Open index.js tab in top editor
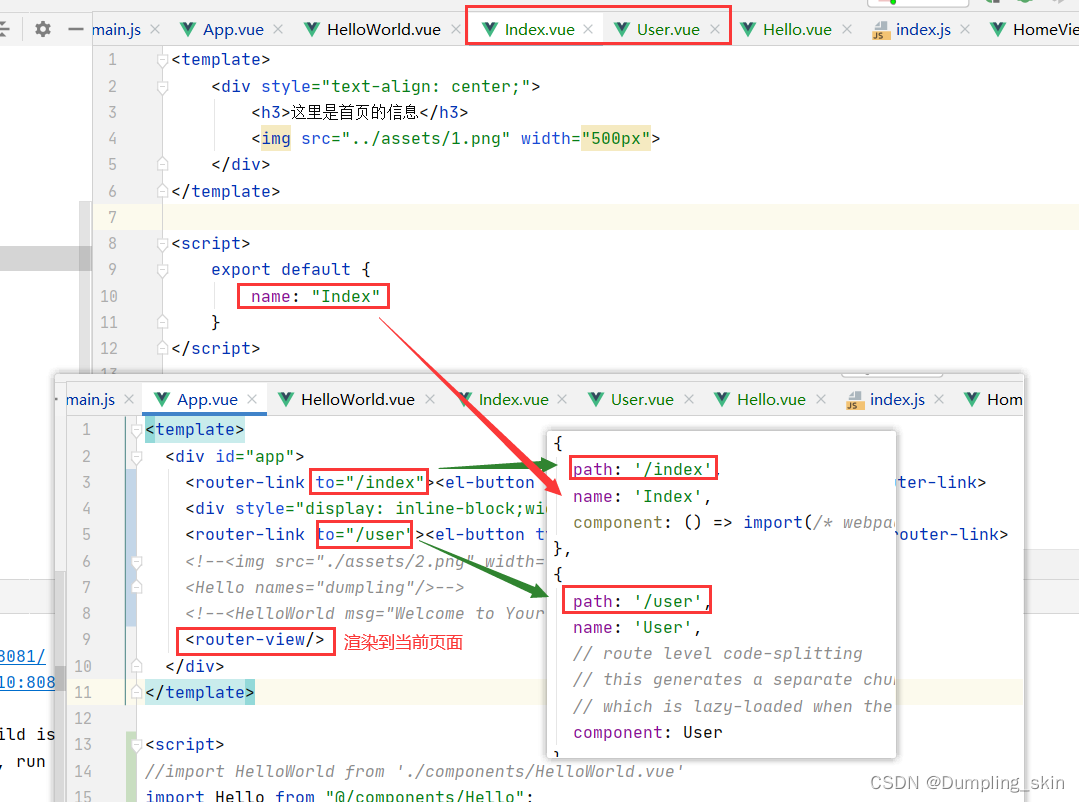 (x=923, y=30)
